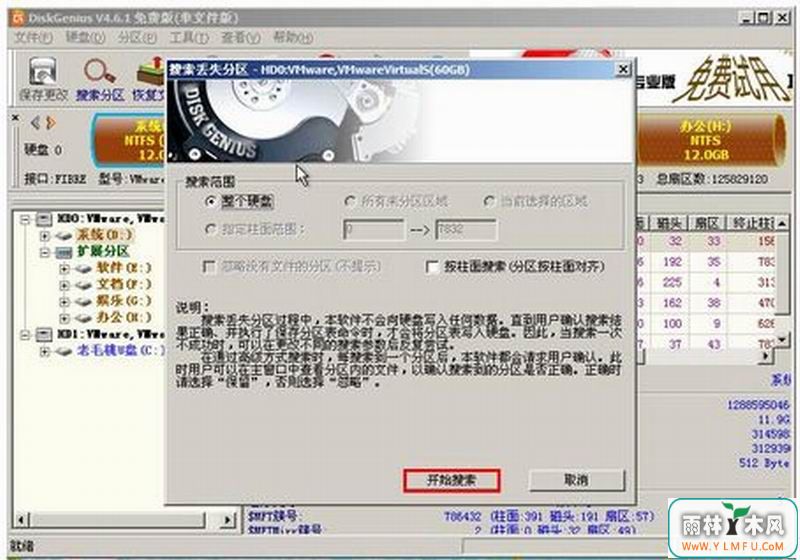Click the 免费试用 banner
The height and width of the screenshot is (560, 800).
pyautogui.click(x=735, y=79)
